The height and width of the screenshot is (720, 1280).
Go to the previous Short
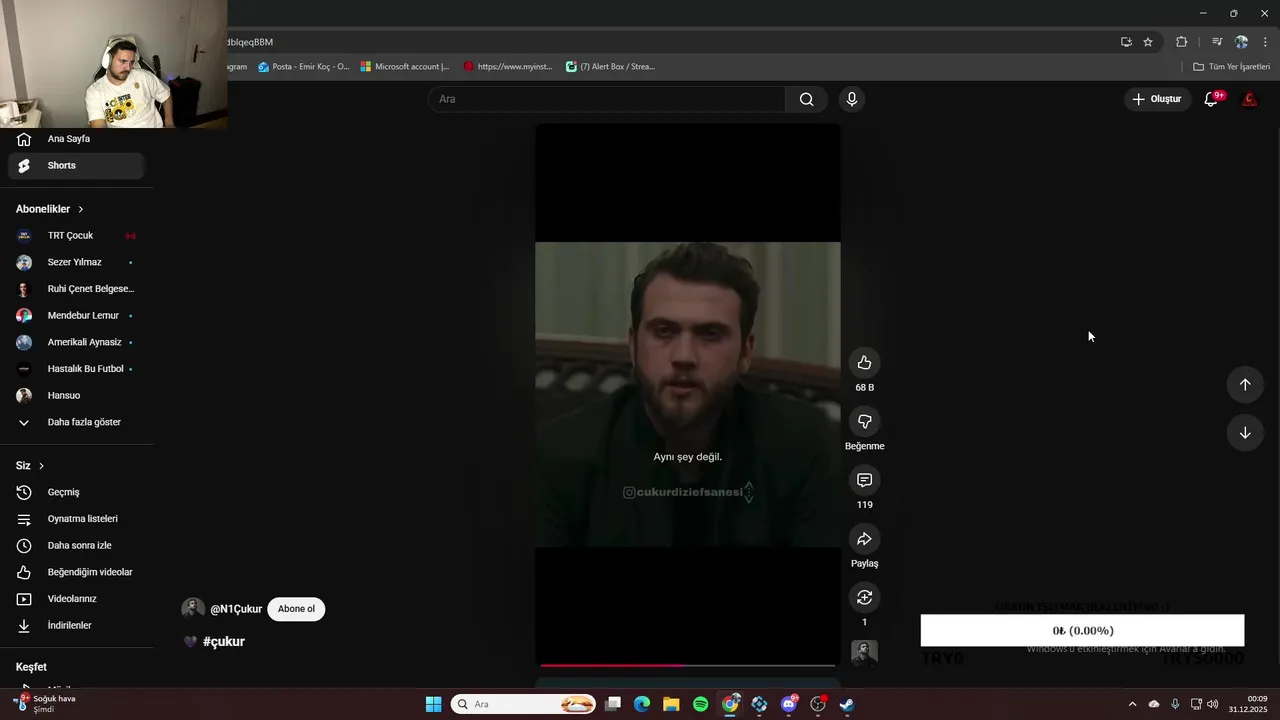(x=1245, y=384)
